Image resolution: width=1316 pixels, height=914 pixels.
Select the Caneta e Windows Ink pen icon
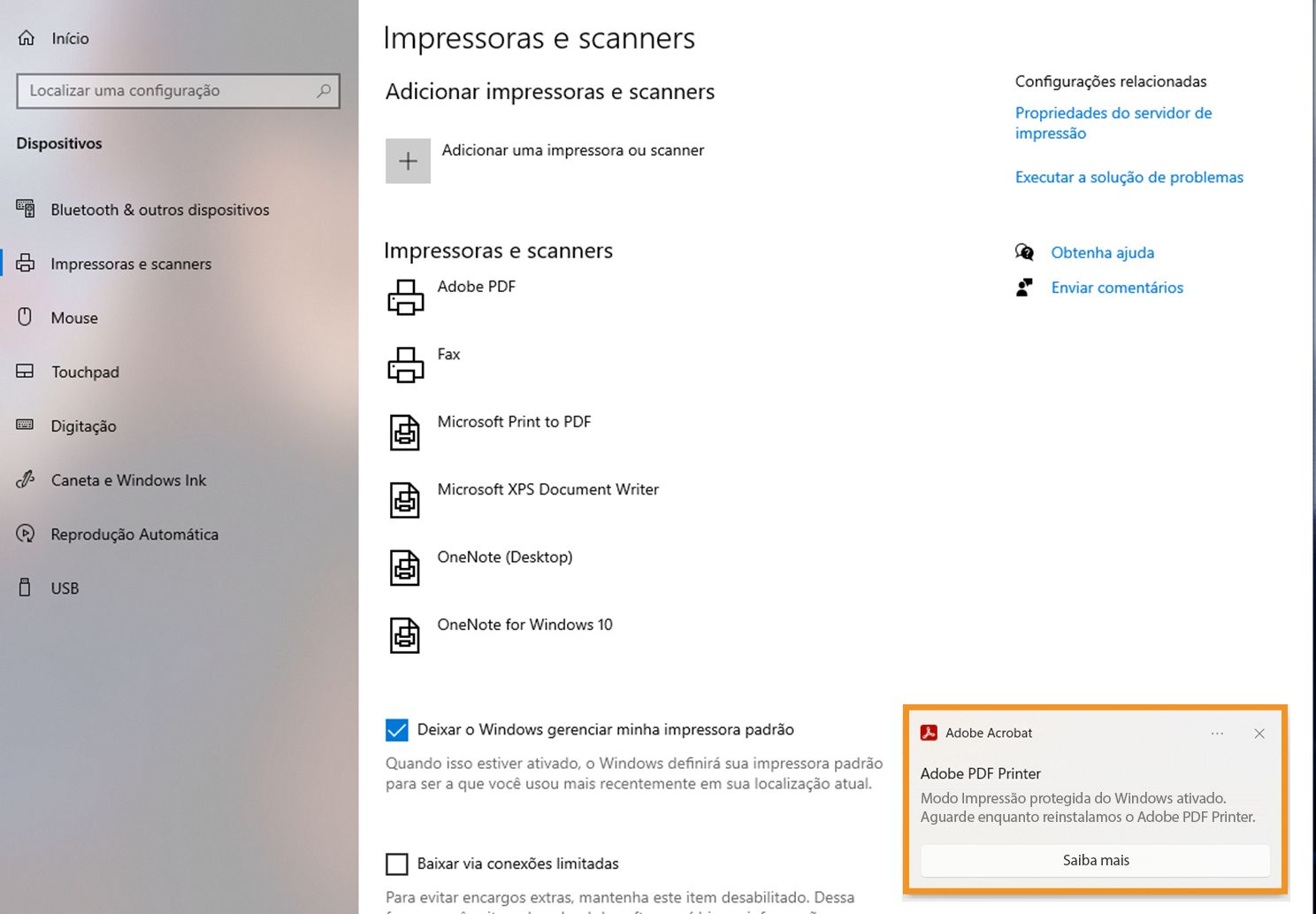[x=25, y=480]
